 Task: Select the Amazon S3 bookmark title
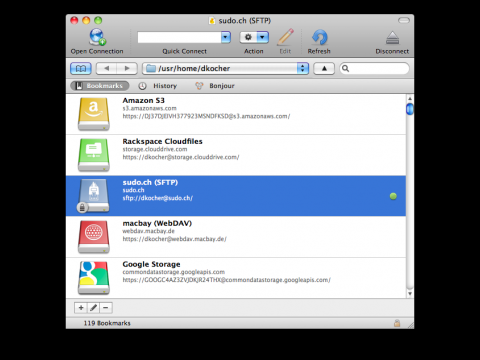click(x=144, y=100)
